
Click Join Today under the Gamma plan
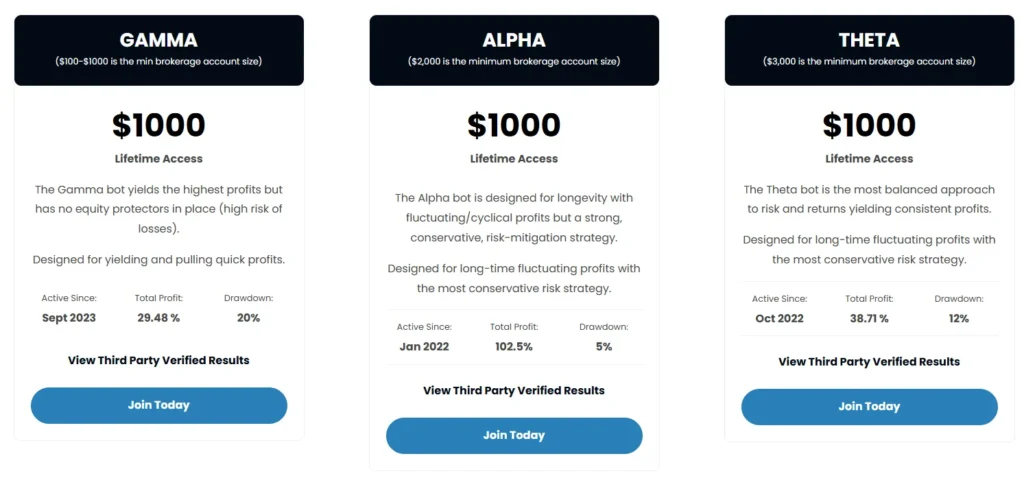click(x=159, y=405)
